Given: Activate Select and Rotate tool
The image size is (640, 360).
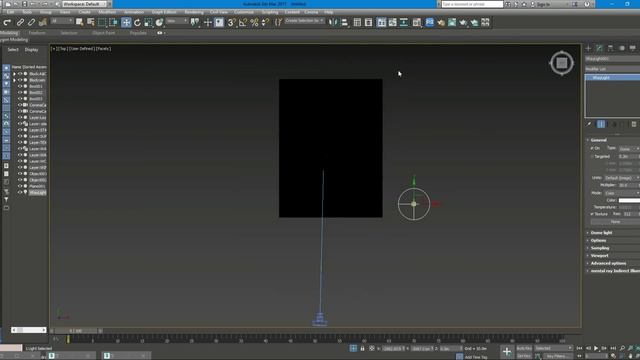Looking at the screenshot, I should click(137, 22).
